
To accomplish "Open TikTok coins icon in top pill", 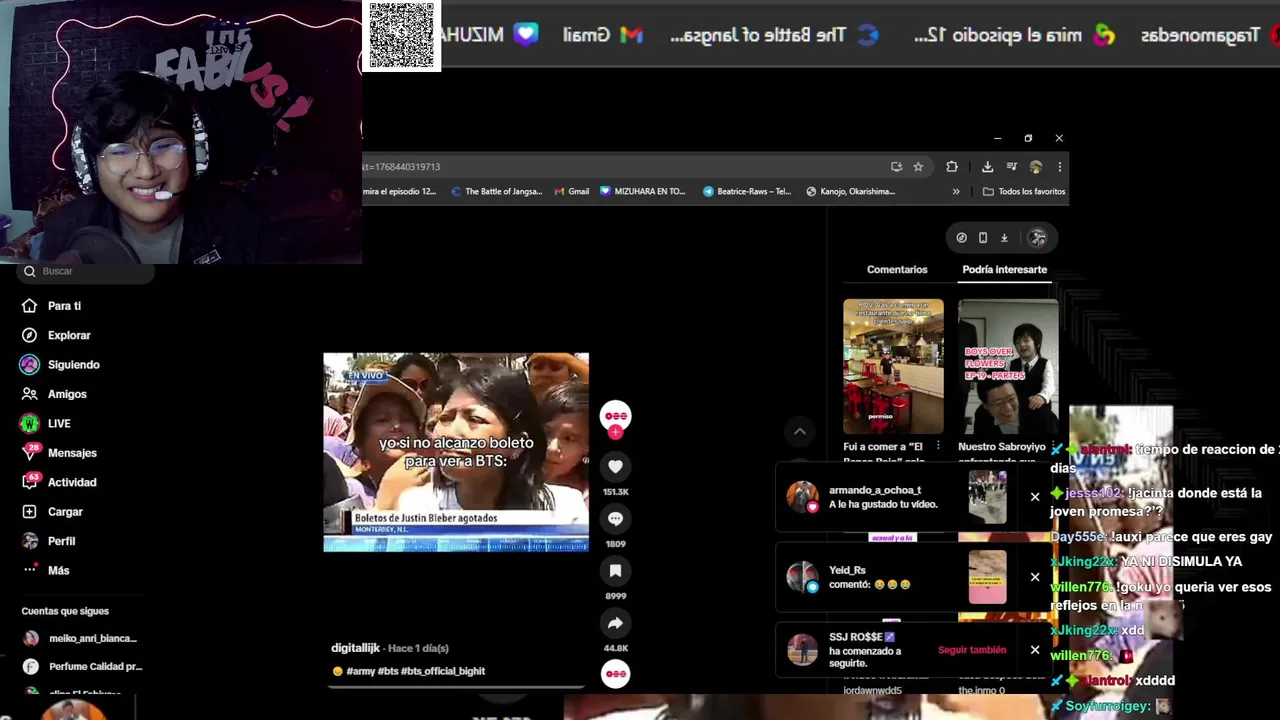I will pos(961,238).
